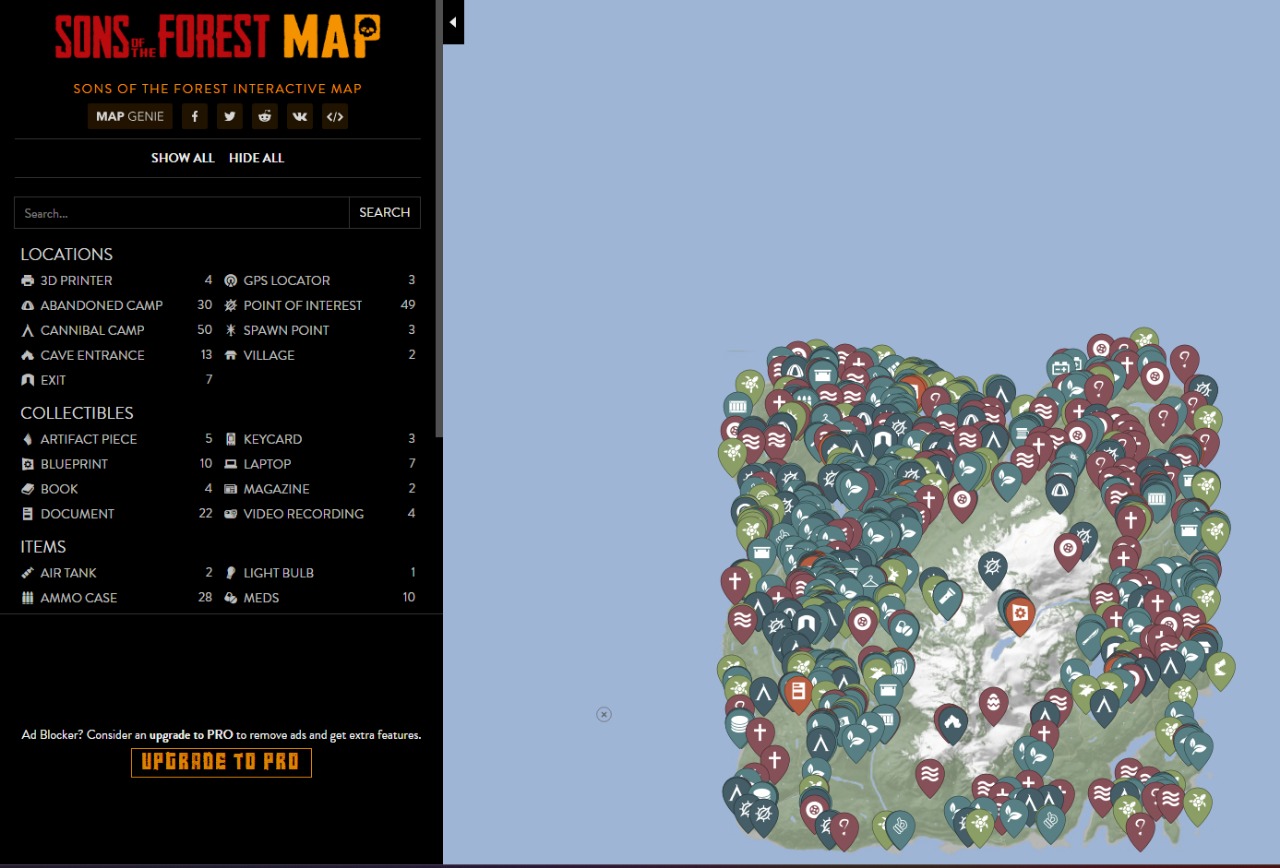Click Show All markers
The image size is (1280, 868).
tap(182, 158)
